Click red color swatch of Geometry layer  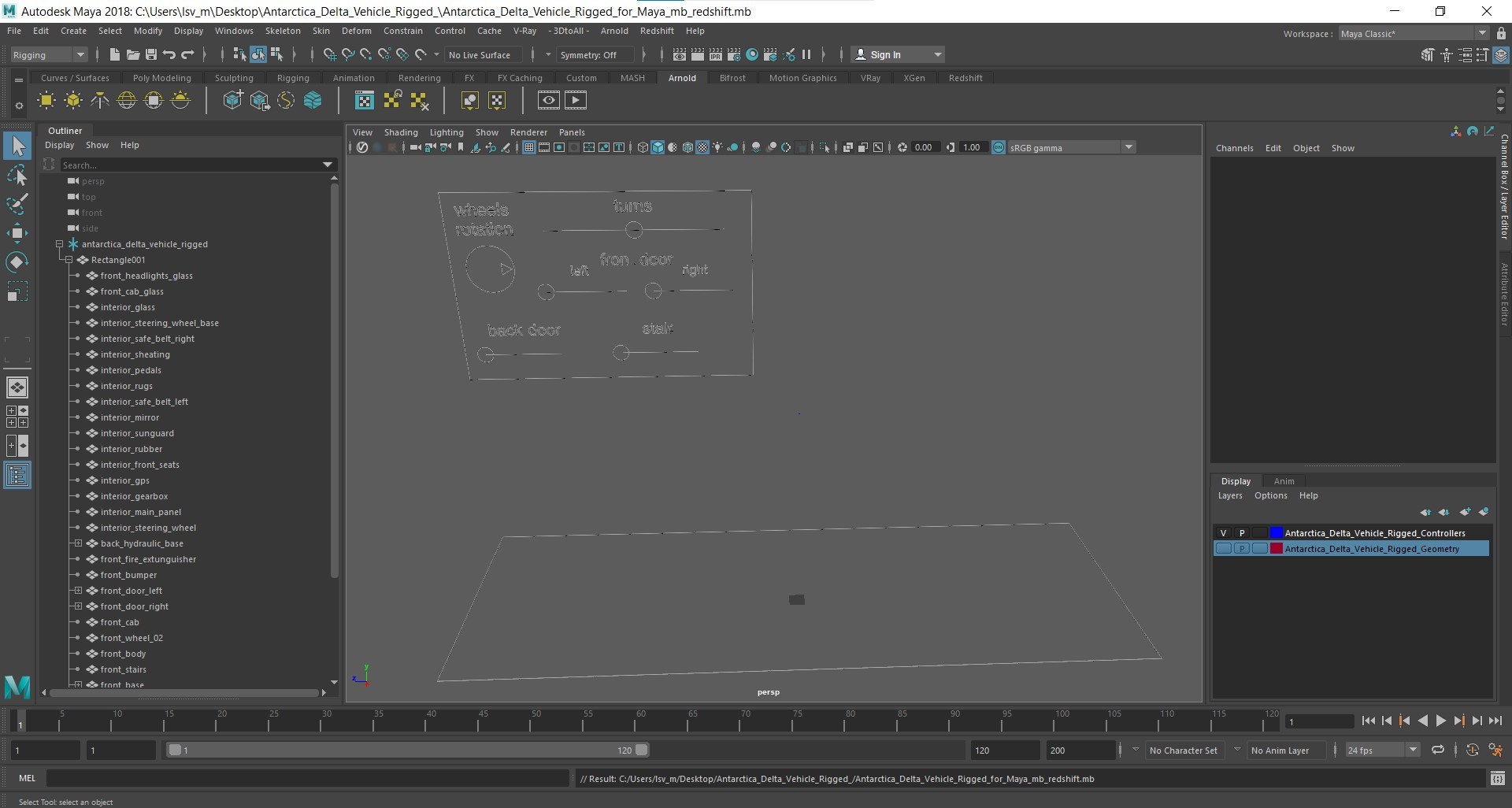point(1277,549)
